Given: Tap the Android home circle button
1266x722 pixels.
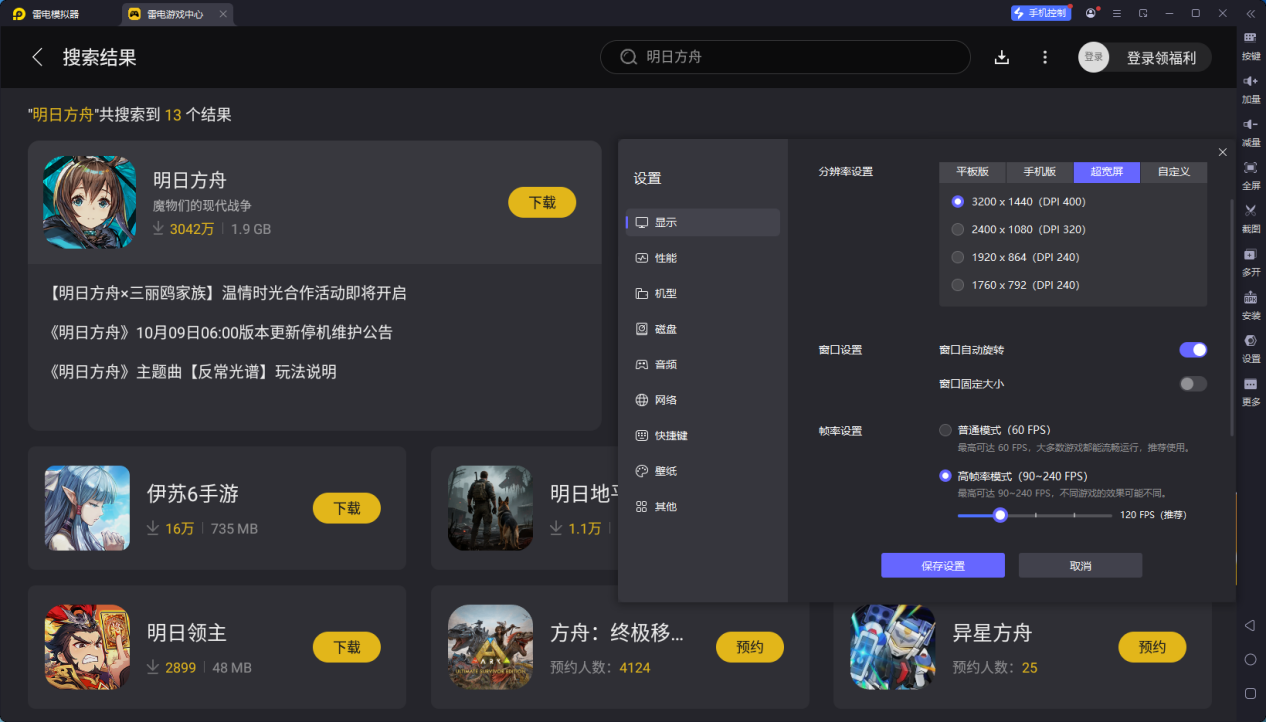Looking at the screenshot, I should (x=1250, y=659).
